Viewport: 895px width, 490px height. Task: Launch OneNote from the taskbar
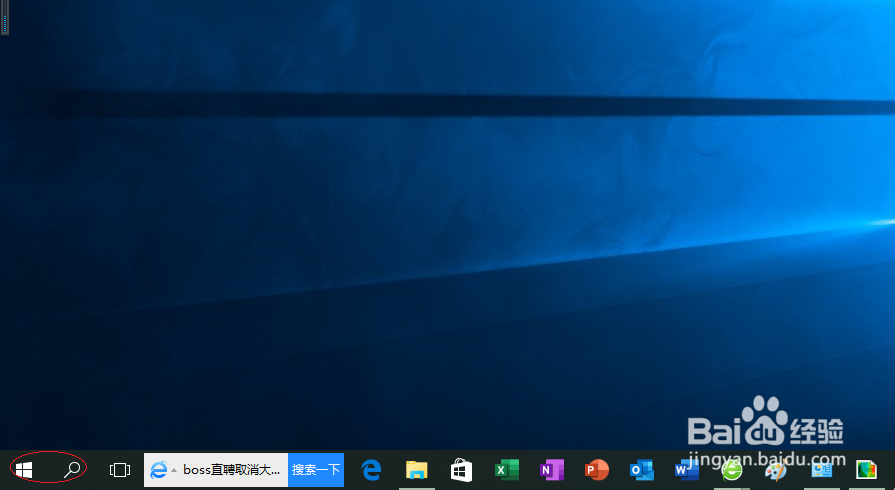click(551, 470)
